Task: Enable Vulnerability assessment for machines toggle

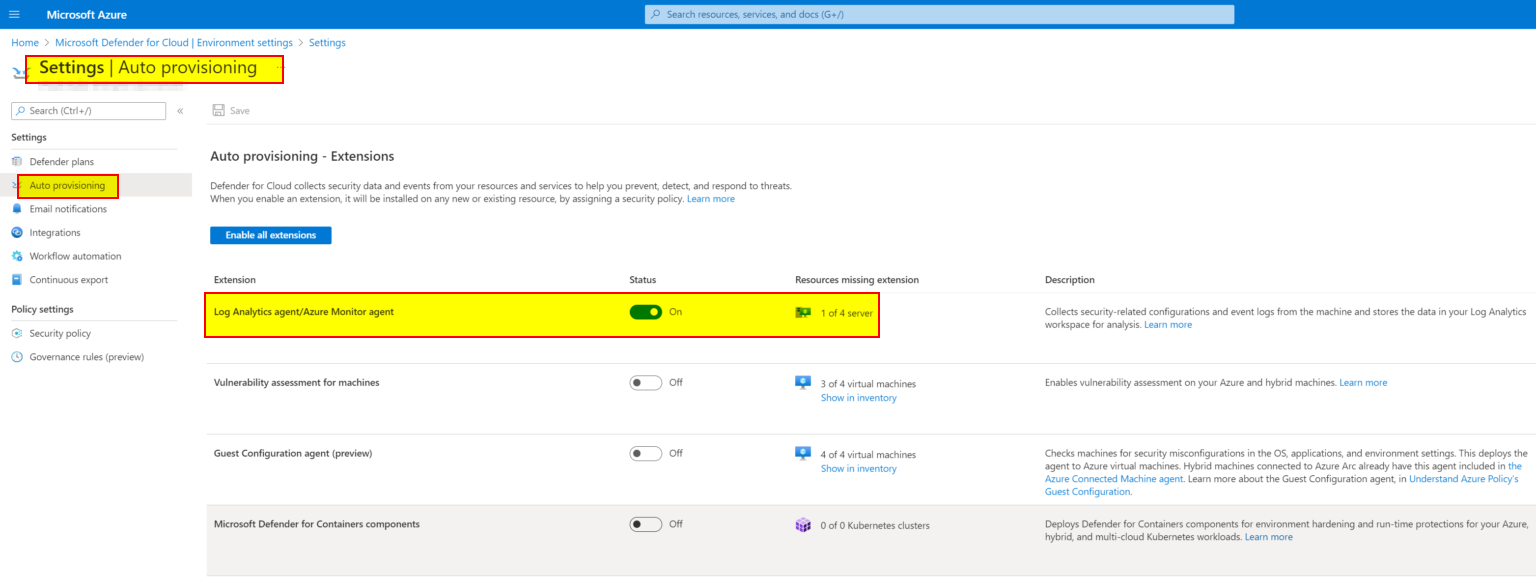Action: point(646,382)
